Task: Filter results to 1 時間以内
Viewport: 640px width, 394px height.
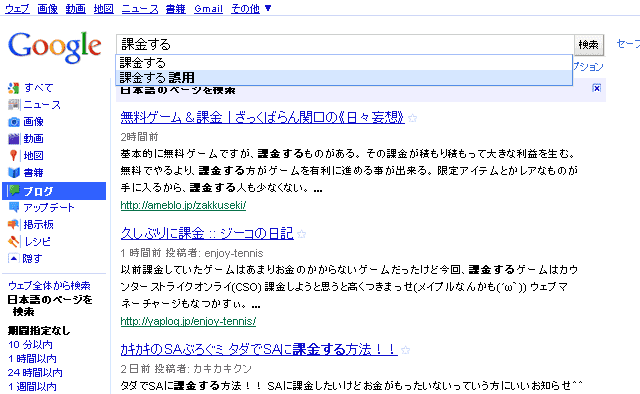Action: click(x=32, y=358)
